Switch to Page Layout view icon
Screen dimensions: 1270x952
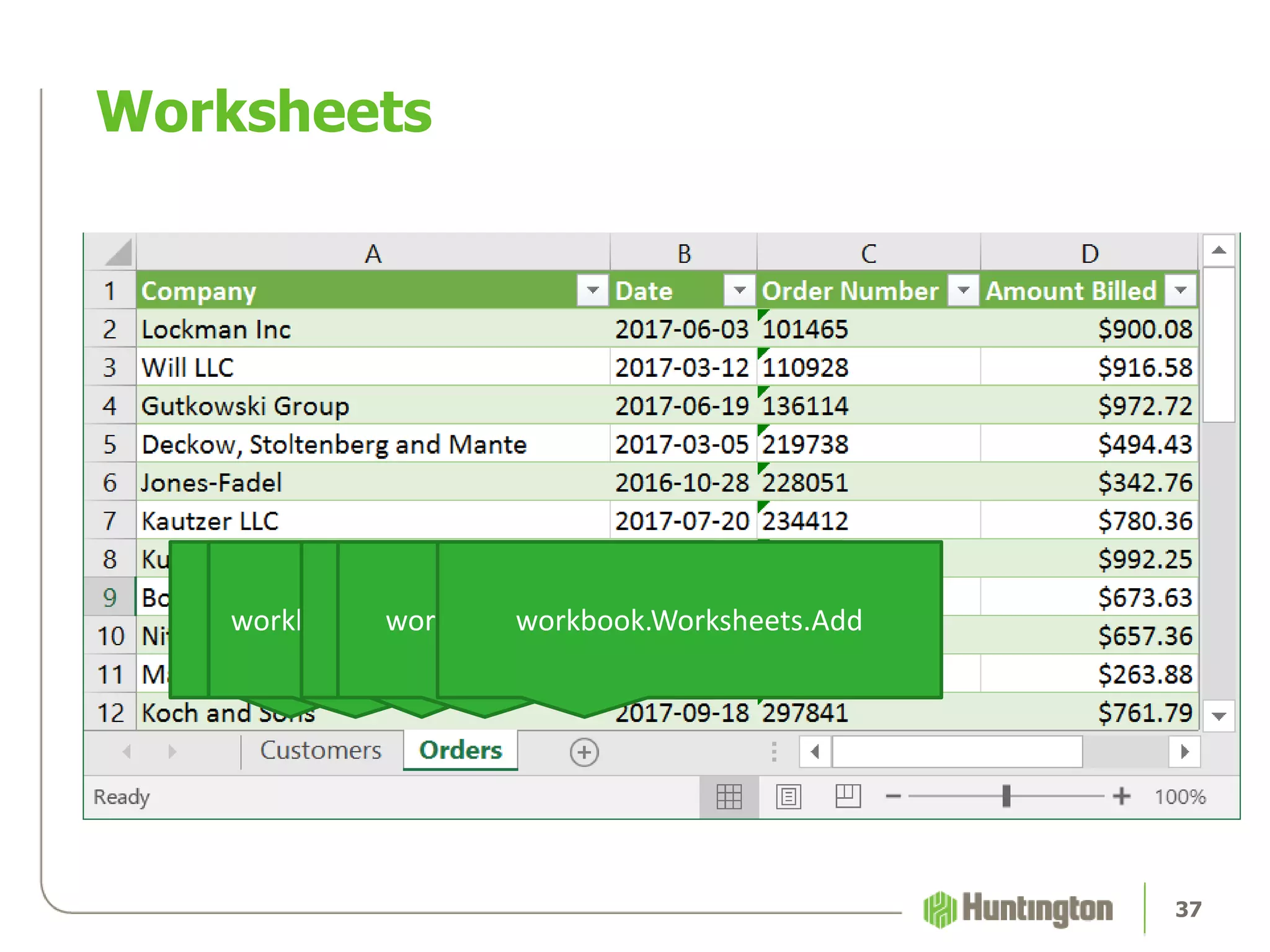[x=788, y=797]
